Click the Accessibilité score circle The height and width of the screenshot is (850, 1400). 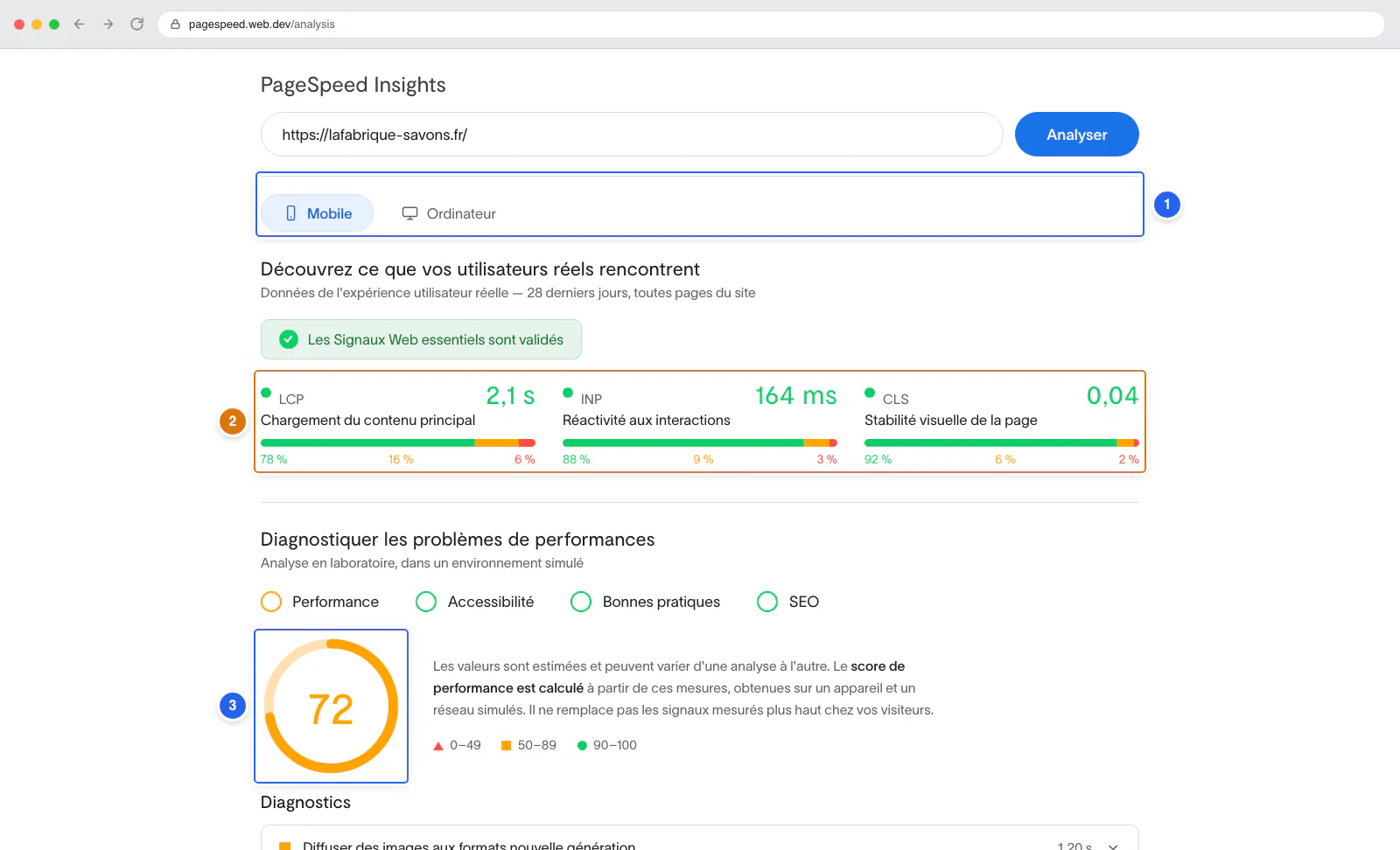pos(426,602)
